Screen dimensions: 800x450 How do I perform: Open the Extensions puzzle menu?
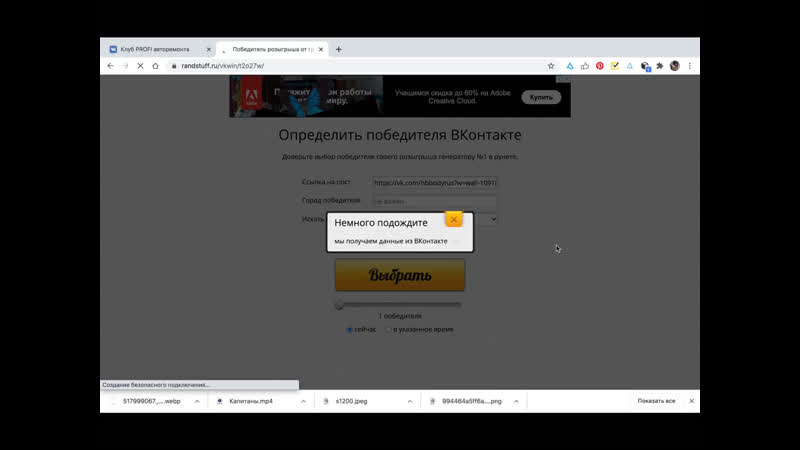tap(660, 66)
